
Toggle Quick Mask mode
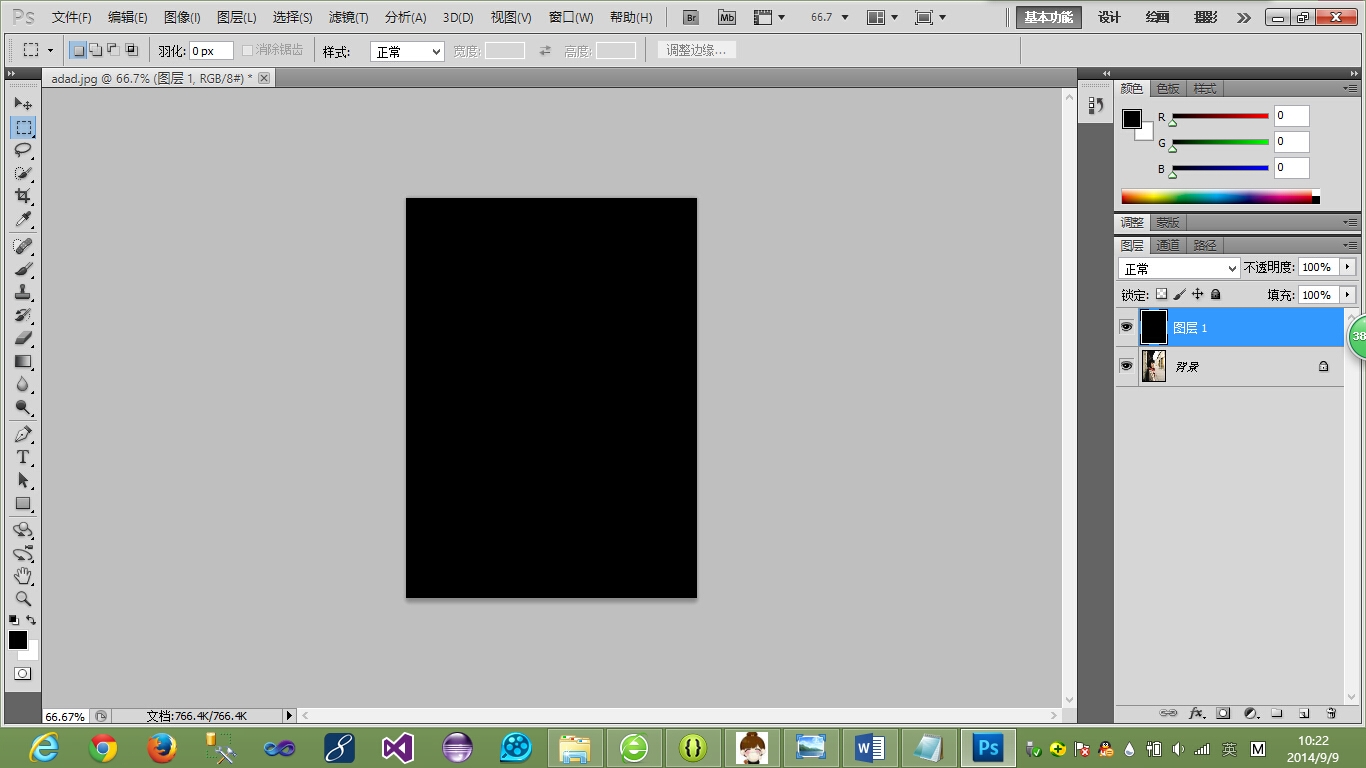(x=22, y=674)
